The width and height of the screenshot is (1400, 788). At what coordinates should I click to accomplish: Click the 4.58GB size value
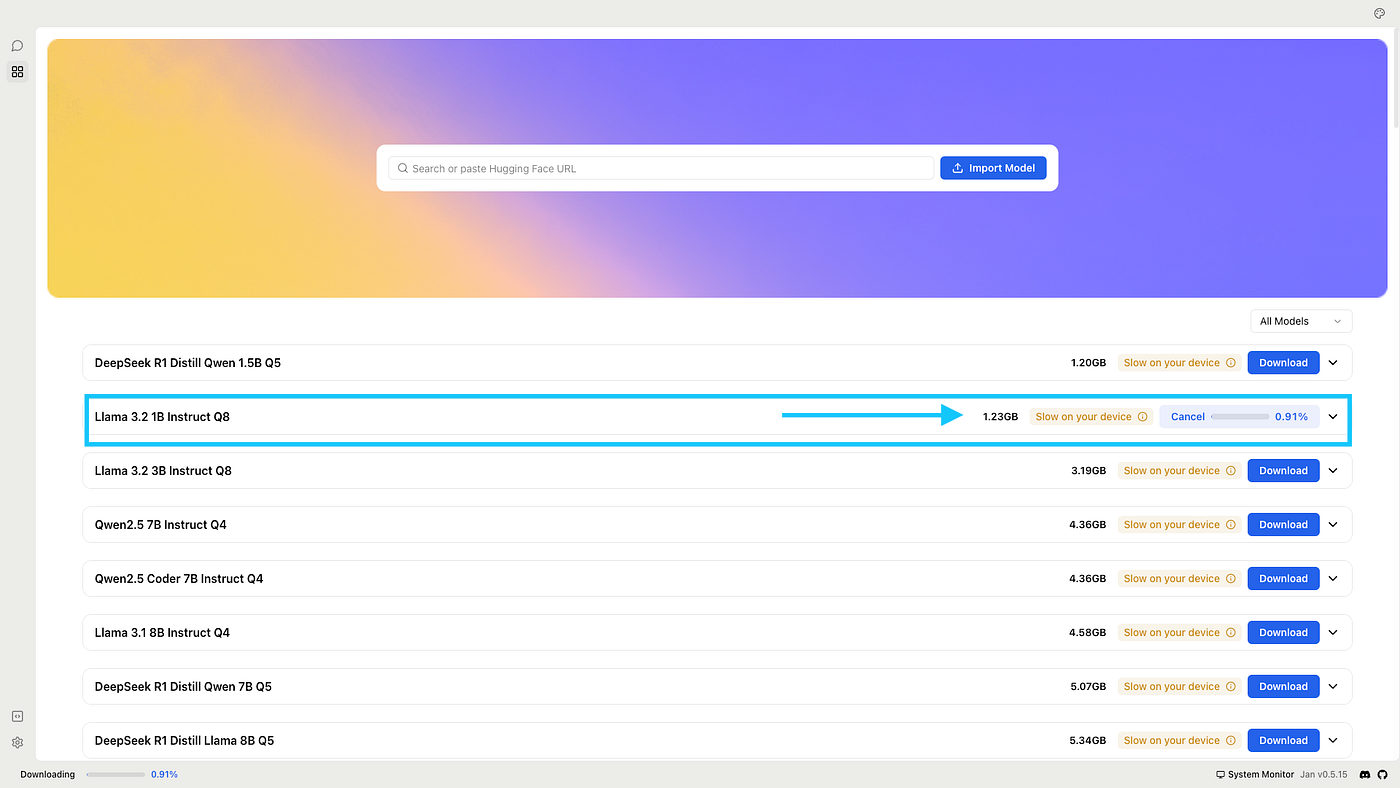pyautogui.click(x=1088, y=633)
